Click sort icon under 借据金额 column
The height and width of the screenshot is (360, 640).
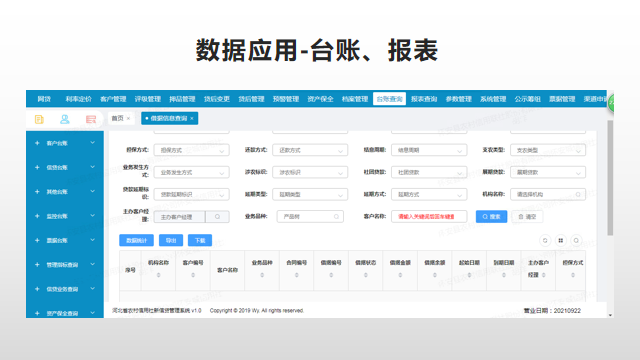coord(400,275)
